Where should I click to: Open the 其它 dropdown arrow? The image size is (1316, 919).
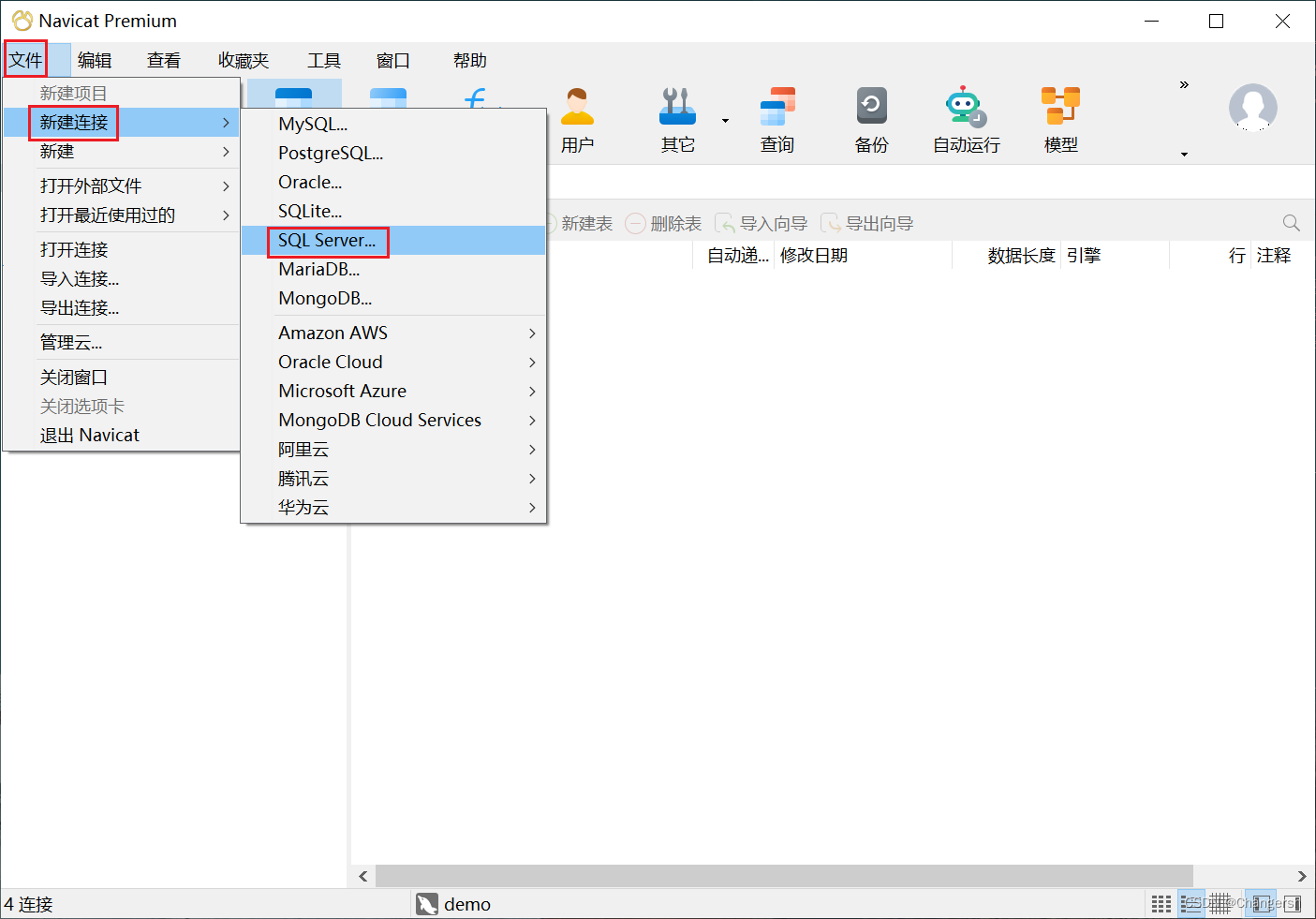(725, 121)
